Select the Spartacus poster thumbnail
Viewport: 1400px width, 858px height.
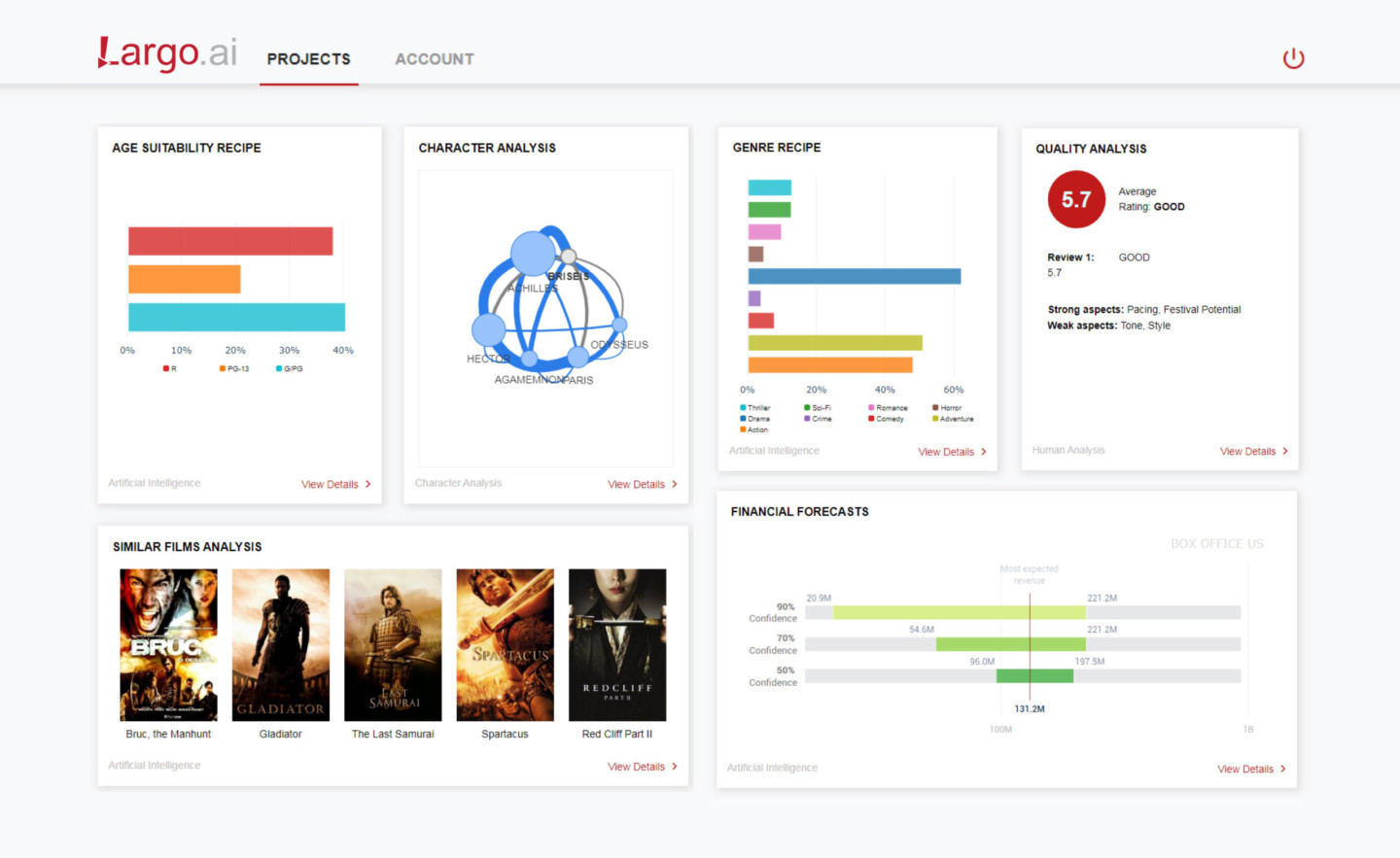click(x=505, y=644)
